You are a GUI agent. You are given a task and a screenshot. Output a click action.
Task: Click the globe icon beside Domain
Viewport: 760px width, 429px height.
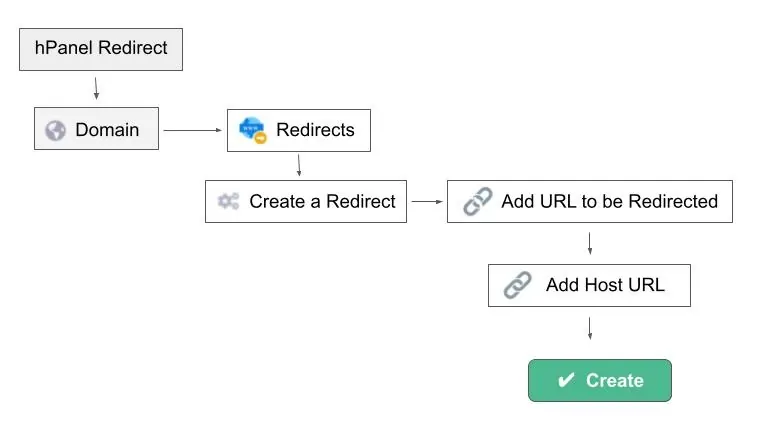(56, 130)
